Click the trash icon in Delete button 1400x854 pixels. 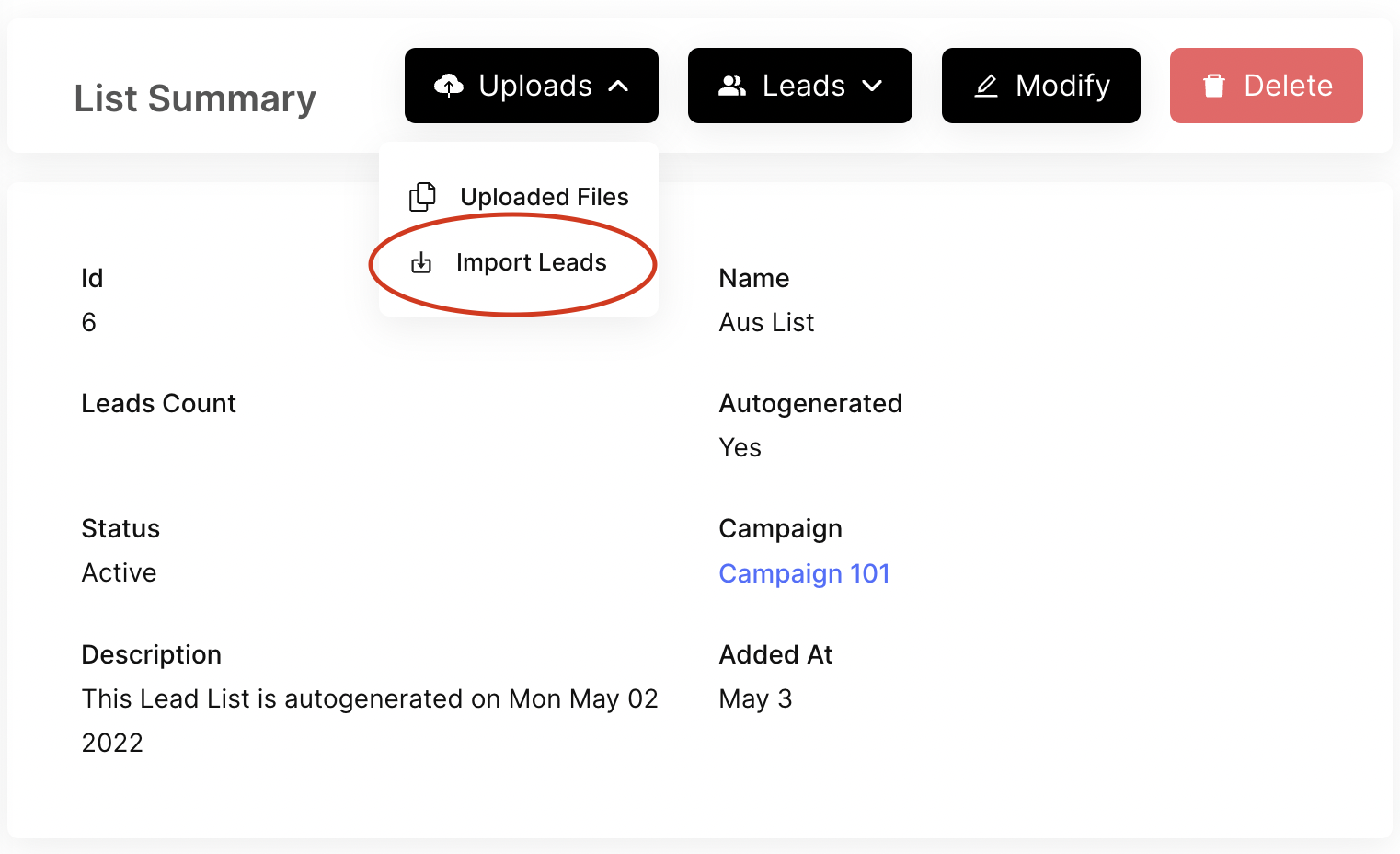tap(1214, 86)
